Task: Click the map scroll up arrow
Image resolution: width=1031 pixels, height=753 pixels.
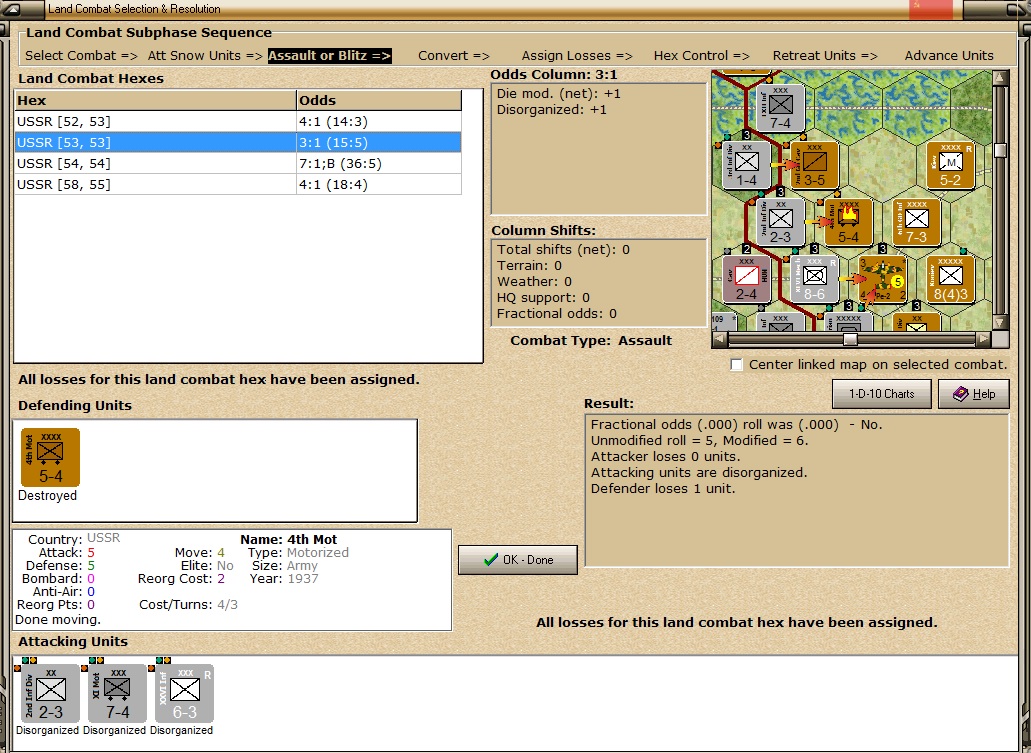Action: pyautogui.click(x=1000, y=78)
